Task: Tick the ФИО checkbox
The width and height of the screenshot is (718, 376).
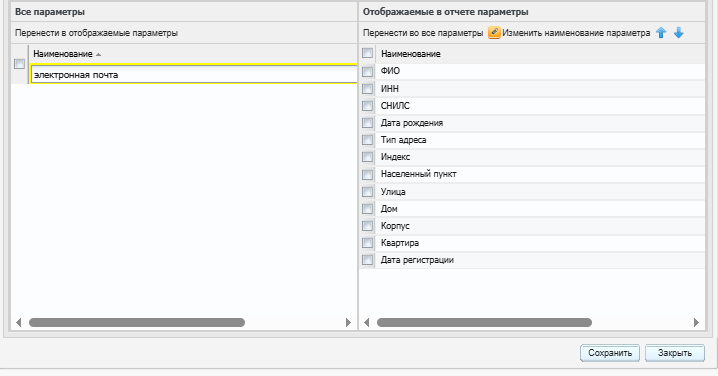Action: (x=367, y=71)
